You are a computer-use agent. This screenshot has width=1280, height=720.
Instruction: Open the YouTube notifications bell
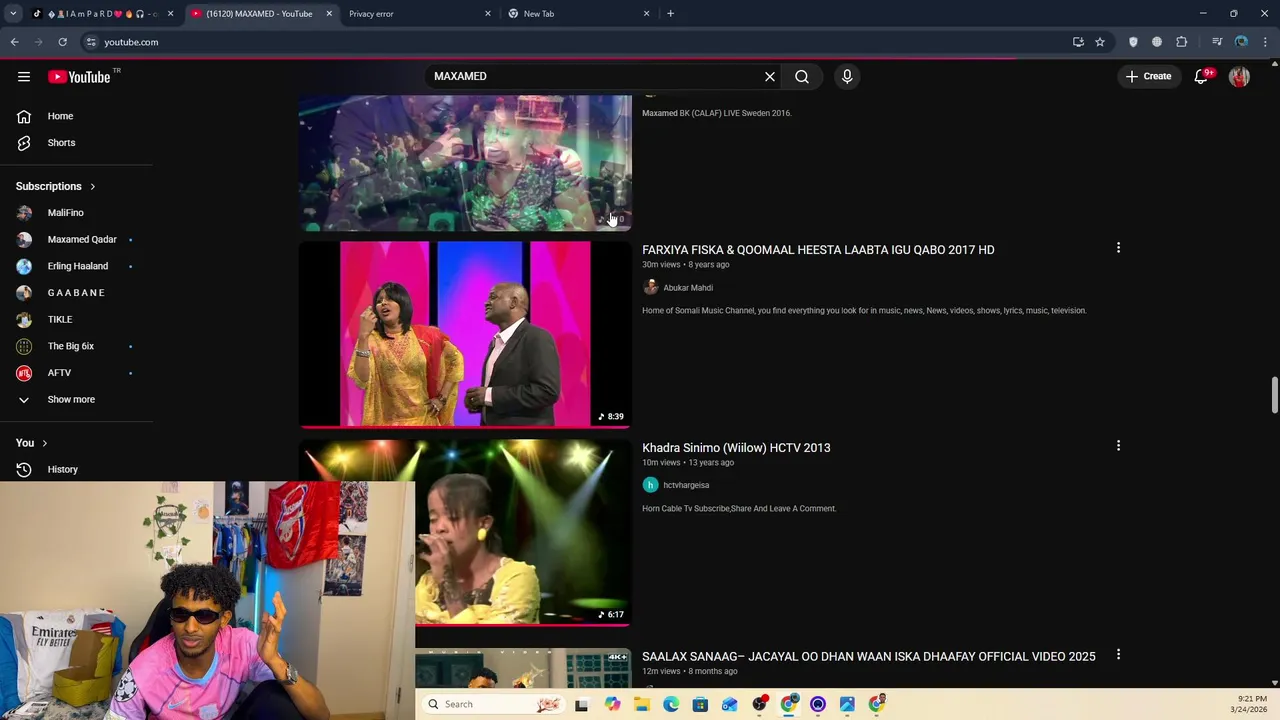[1202, 77]
